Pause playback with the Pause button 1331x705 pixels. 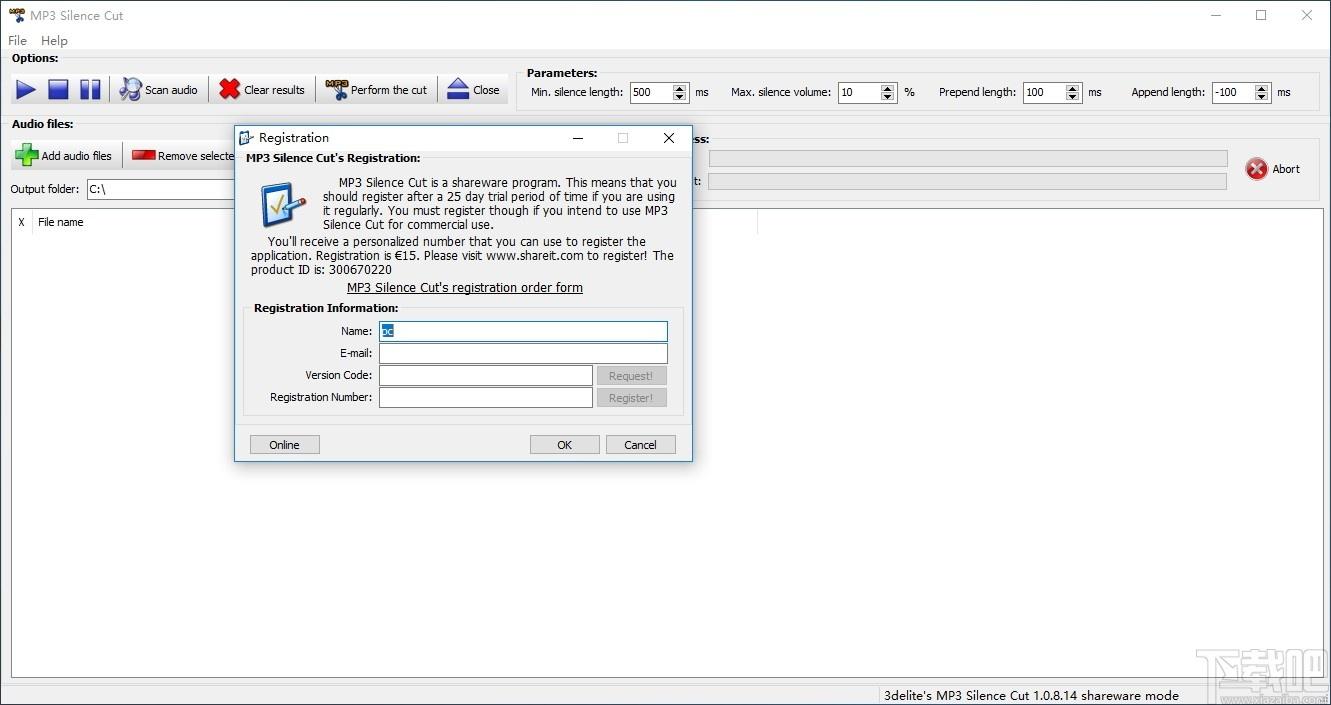pos(90,90)
